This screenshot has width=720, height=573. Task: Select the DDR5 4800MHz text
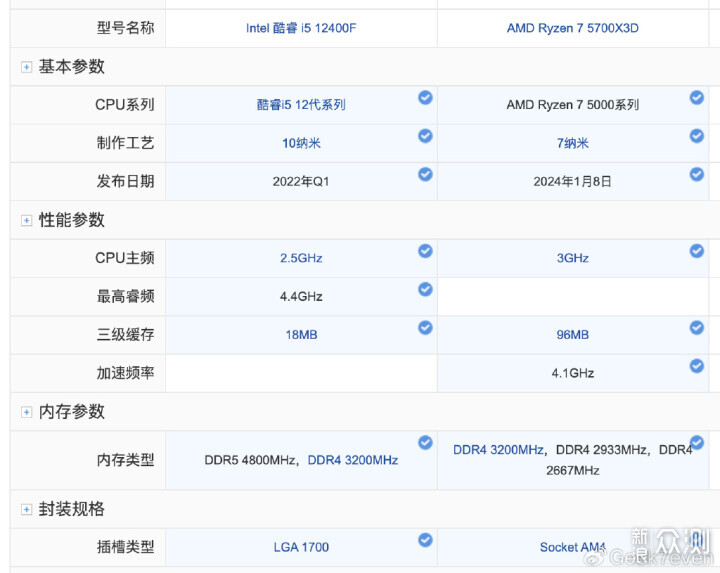[249, 460]
